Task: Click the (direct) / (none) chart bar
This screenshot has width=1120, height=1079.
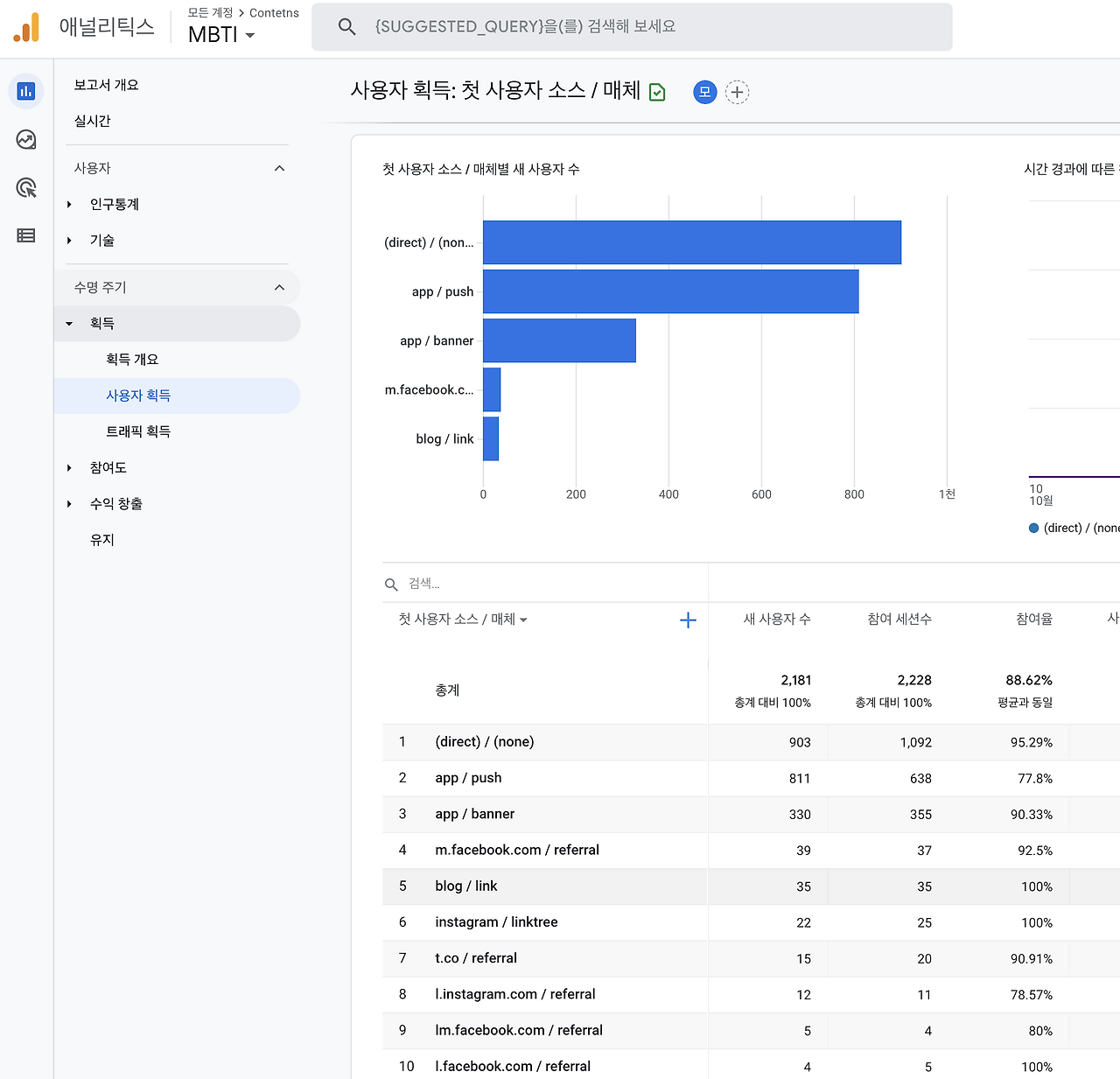Action: [692, 242]
